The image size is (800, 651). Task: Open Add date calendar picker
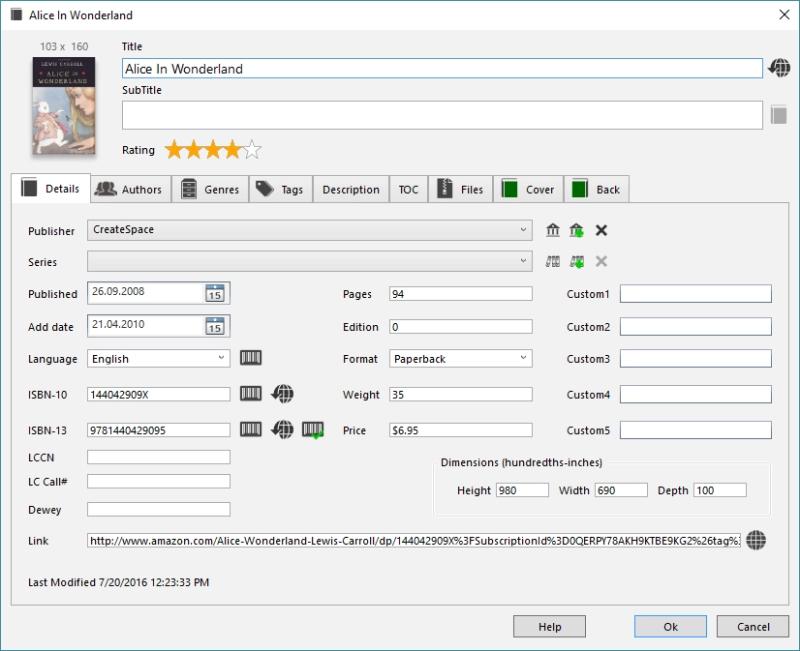[x=215, y=326]
